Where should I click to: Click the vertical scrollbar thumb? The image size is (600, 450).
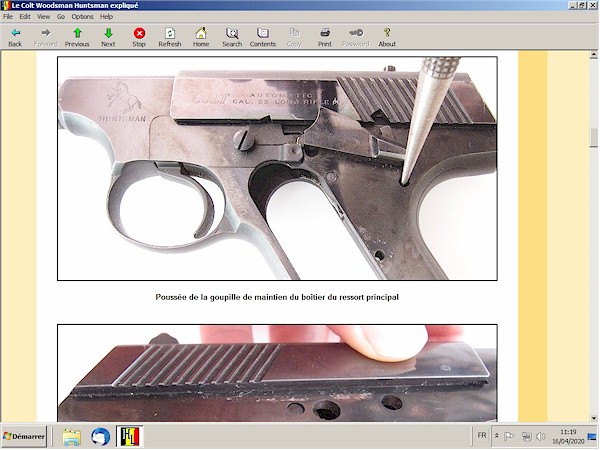[x=593, y=138]
